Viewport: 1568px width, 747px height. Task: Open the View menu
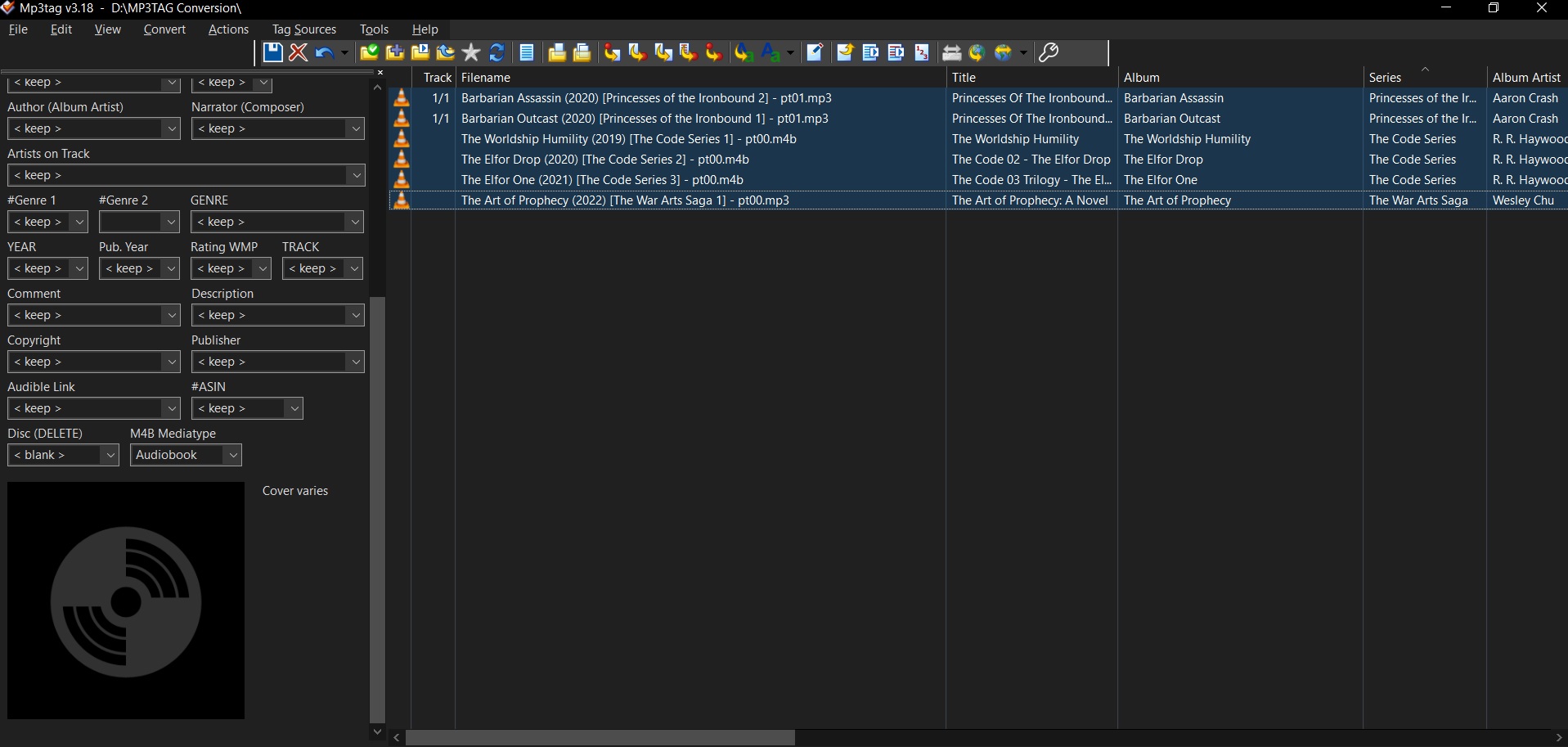(108, 29)
